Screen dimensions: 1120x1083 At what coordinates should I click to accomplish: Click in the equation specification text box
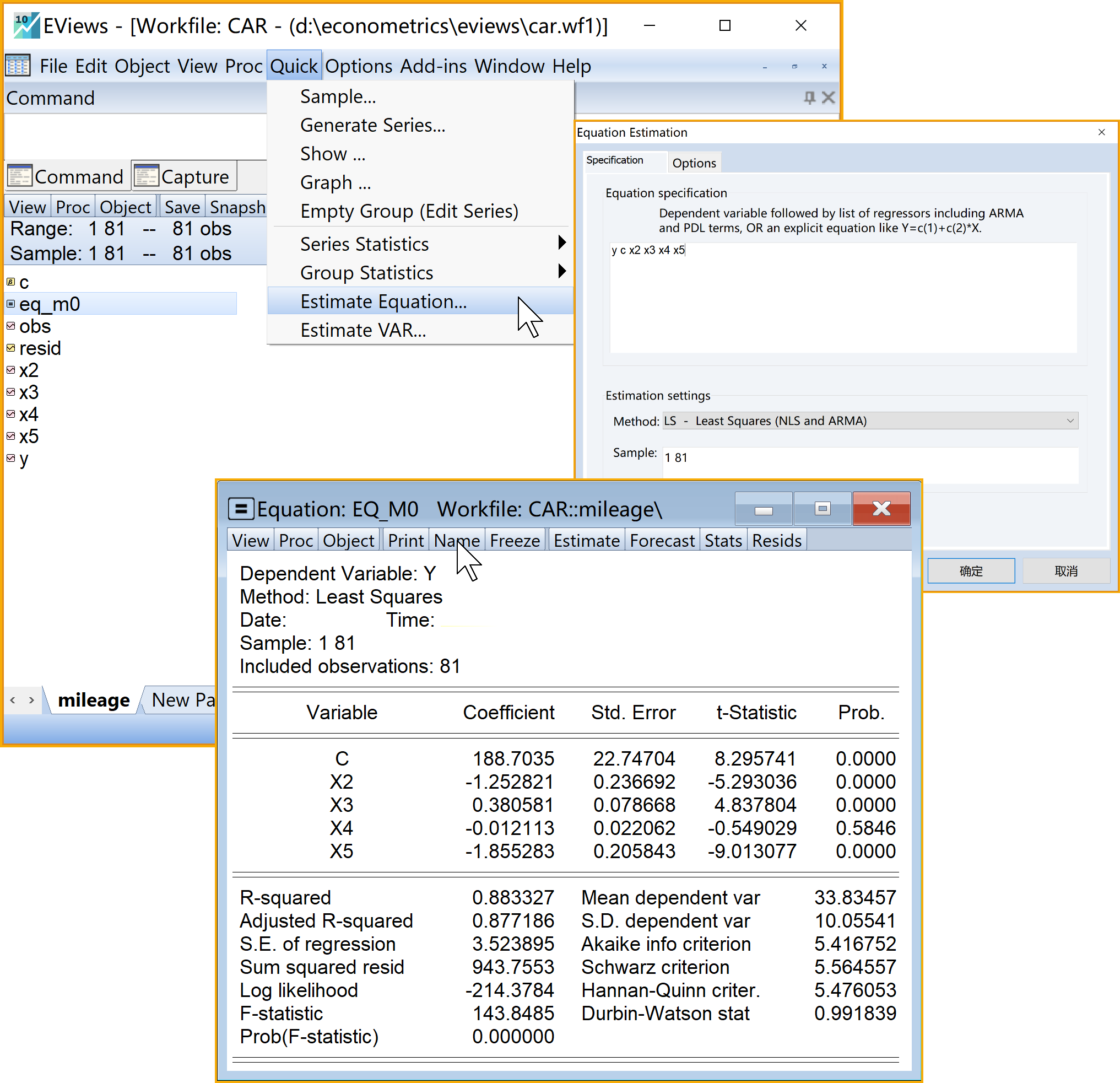coord(843,297)
